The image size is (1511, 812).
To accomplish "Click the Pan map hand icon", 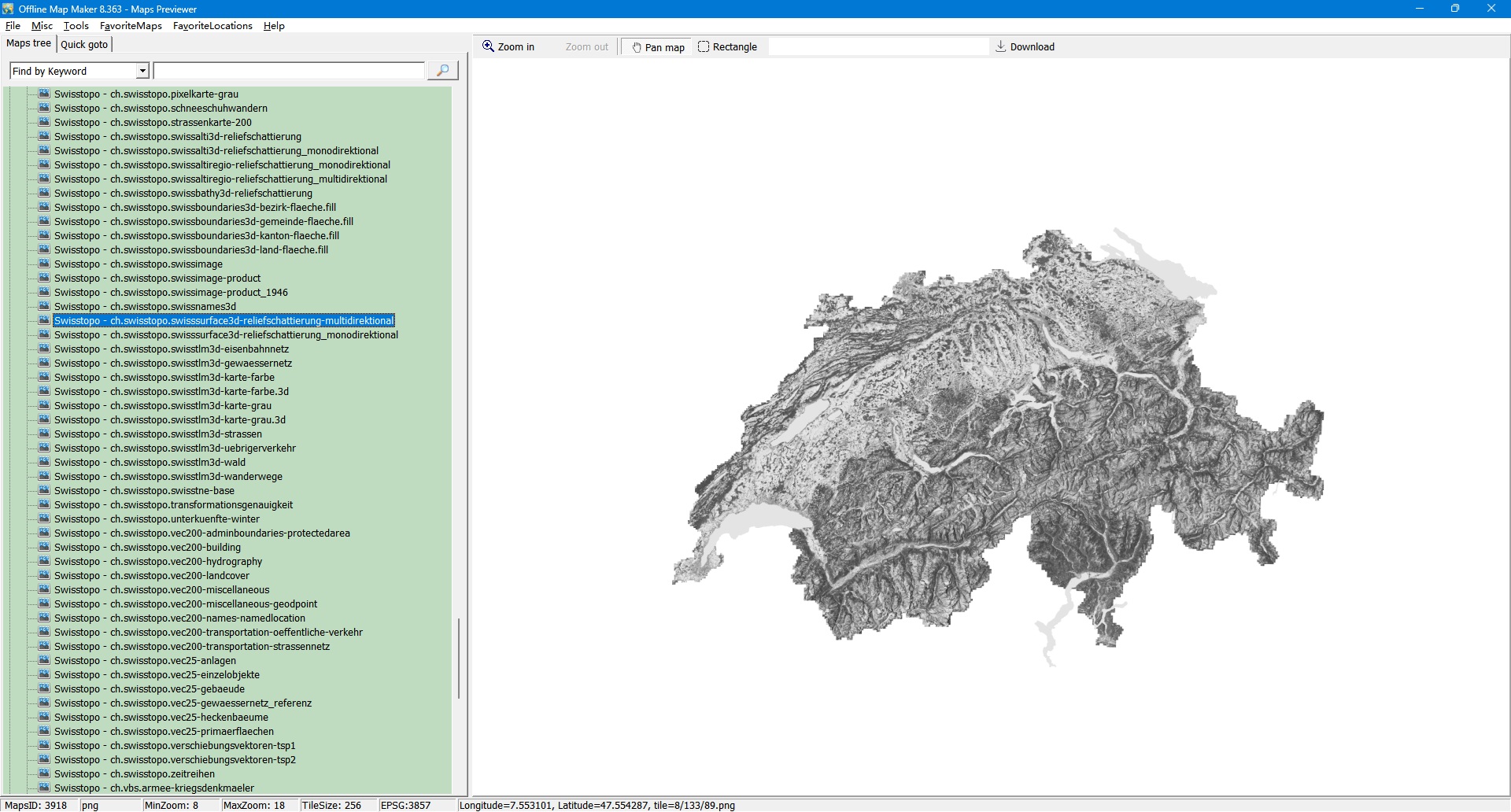I will pos(637,47).
